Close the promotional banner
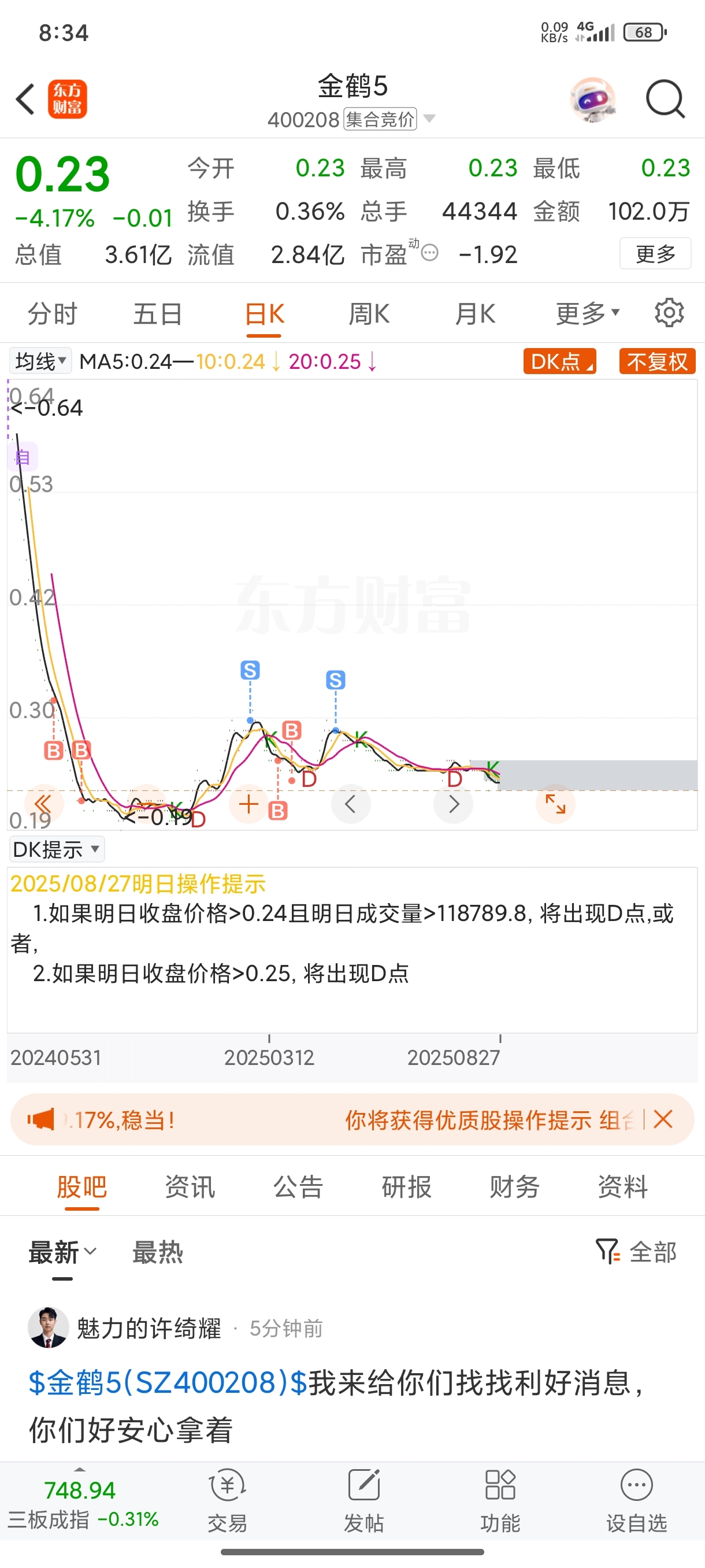 click(x=663, y=1119)
